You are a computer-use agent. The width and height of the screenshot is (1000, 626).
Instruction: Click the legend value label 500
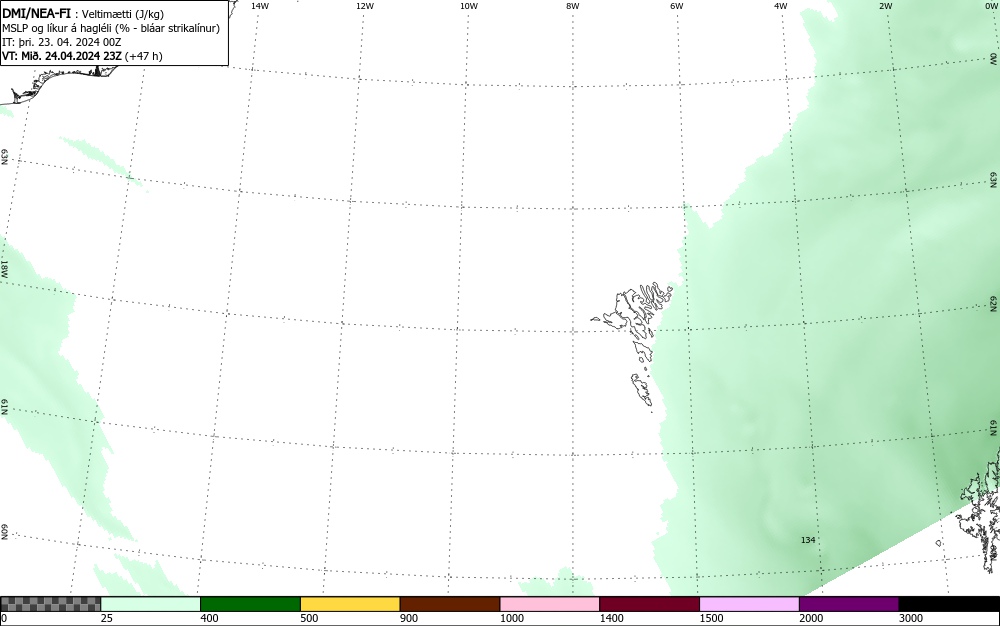[309, 618]
